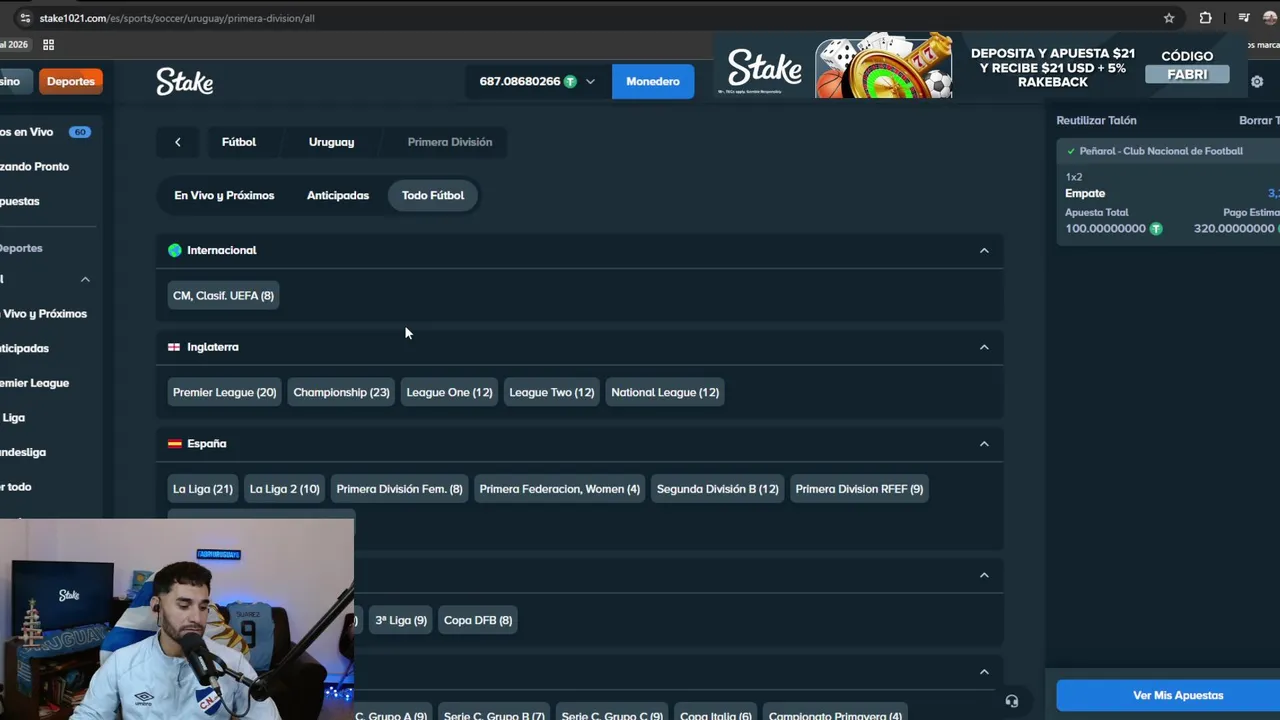Select the Anticipadas tab

pyautogui.click(x=338, y=195)
